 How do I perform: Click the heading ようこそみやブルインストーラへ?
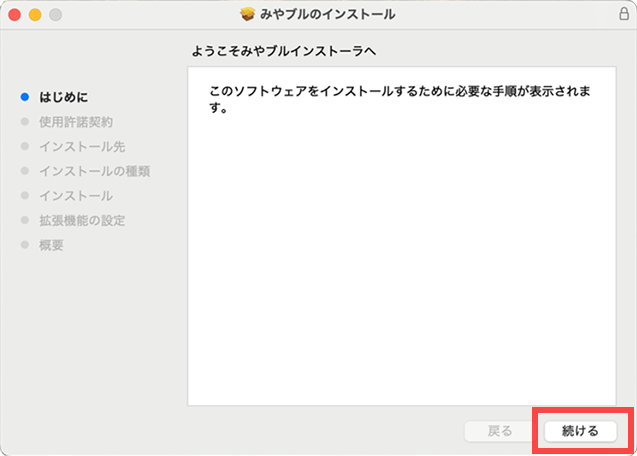pos(289,50)
